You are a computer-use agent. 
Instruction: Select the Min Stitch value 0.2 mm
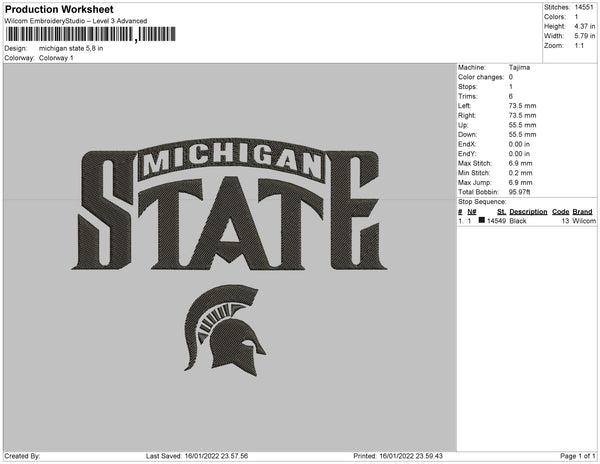pyautogui.click(x=520, y=173)
